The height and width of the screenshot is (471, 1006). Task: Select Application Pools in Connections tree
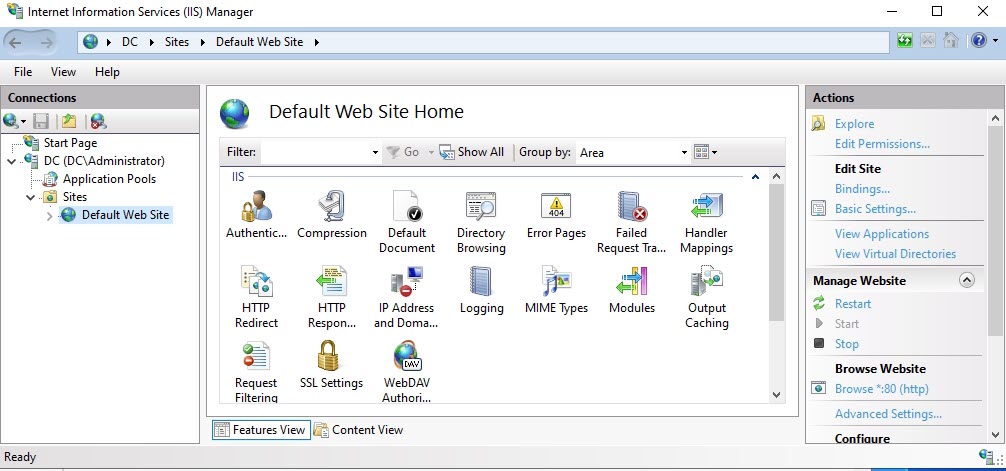click(109, 179)
